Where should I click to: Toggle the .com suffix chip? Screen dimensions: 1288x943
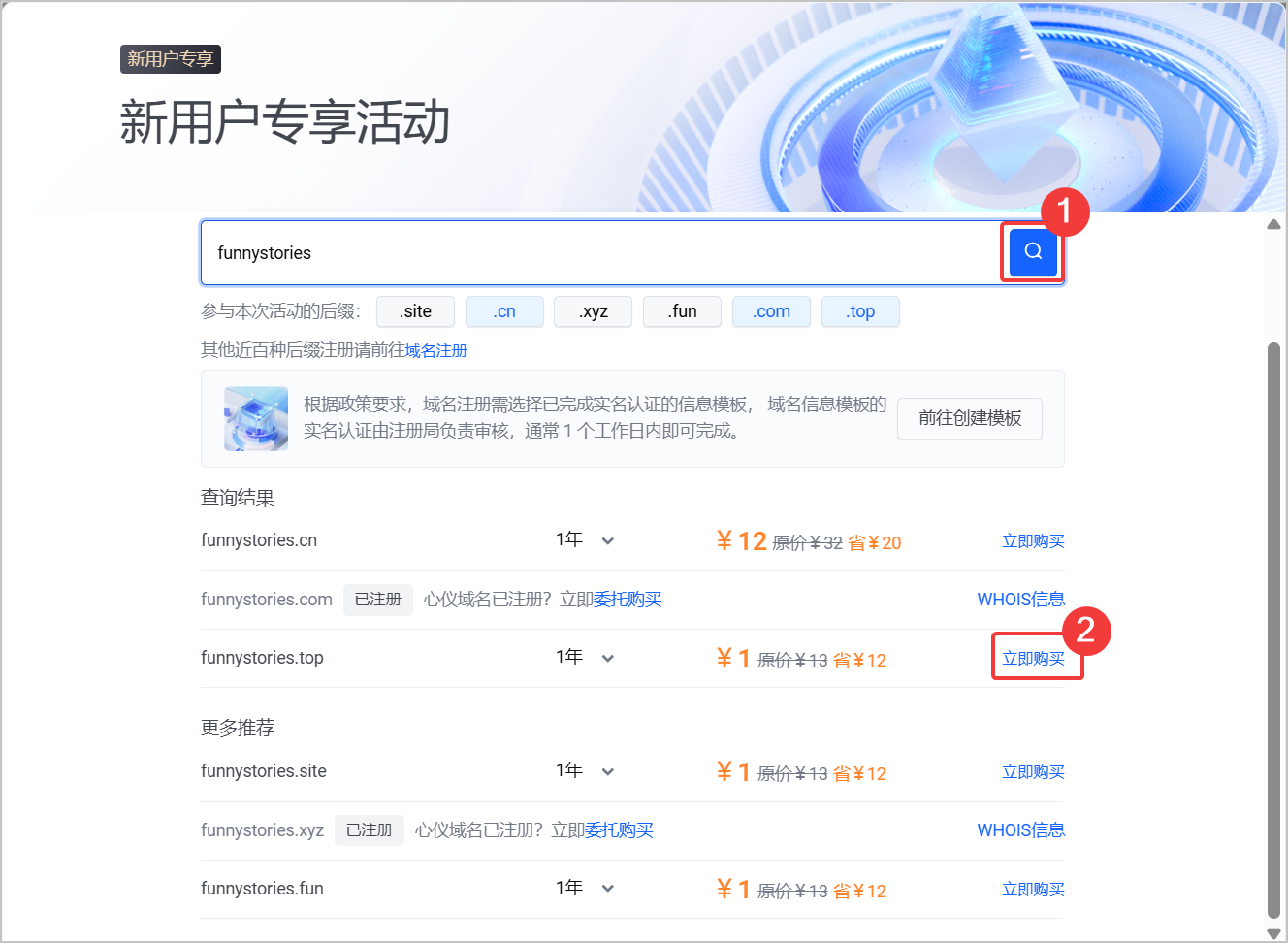click(771, 311)
